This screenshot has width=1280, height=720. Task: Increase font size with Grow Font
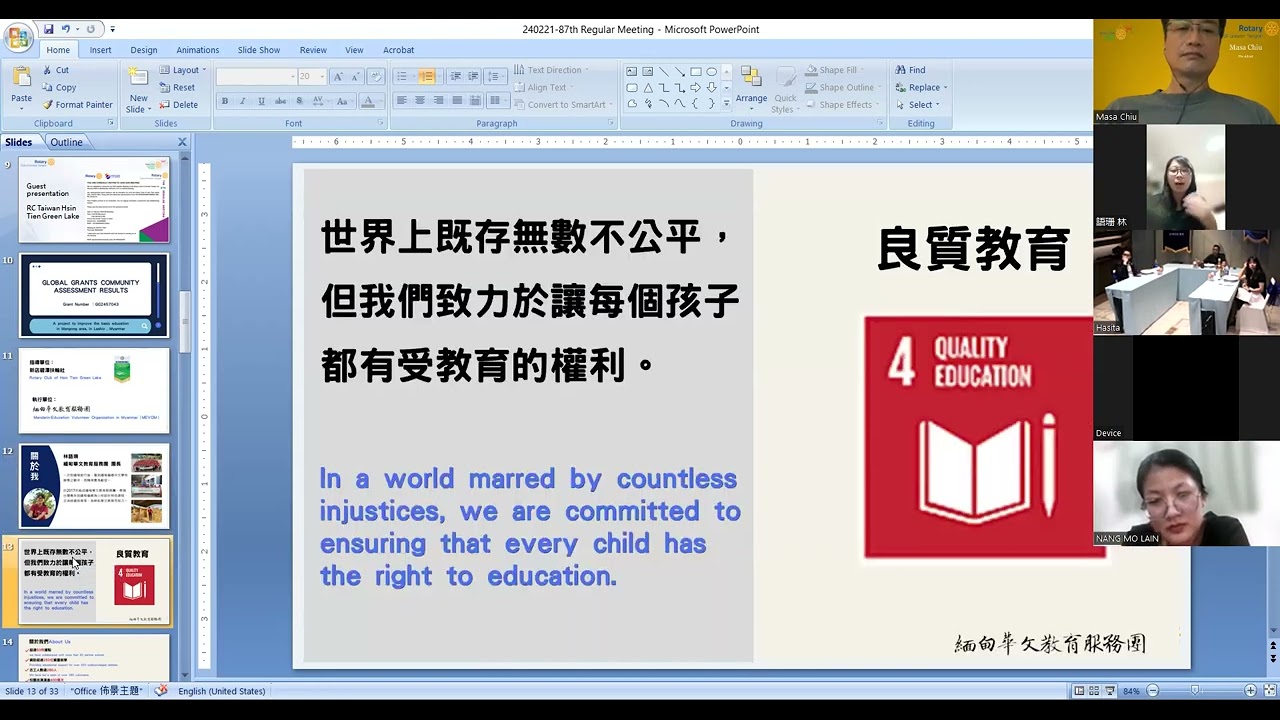tap(337, 77)
